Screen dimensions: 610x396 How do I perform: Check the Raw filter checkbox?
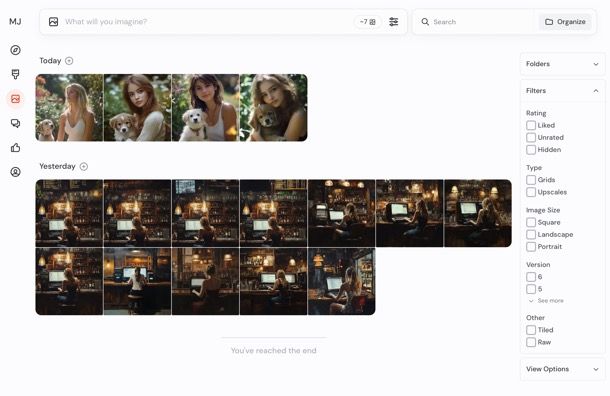(x=531, y=342)
